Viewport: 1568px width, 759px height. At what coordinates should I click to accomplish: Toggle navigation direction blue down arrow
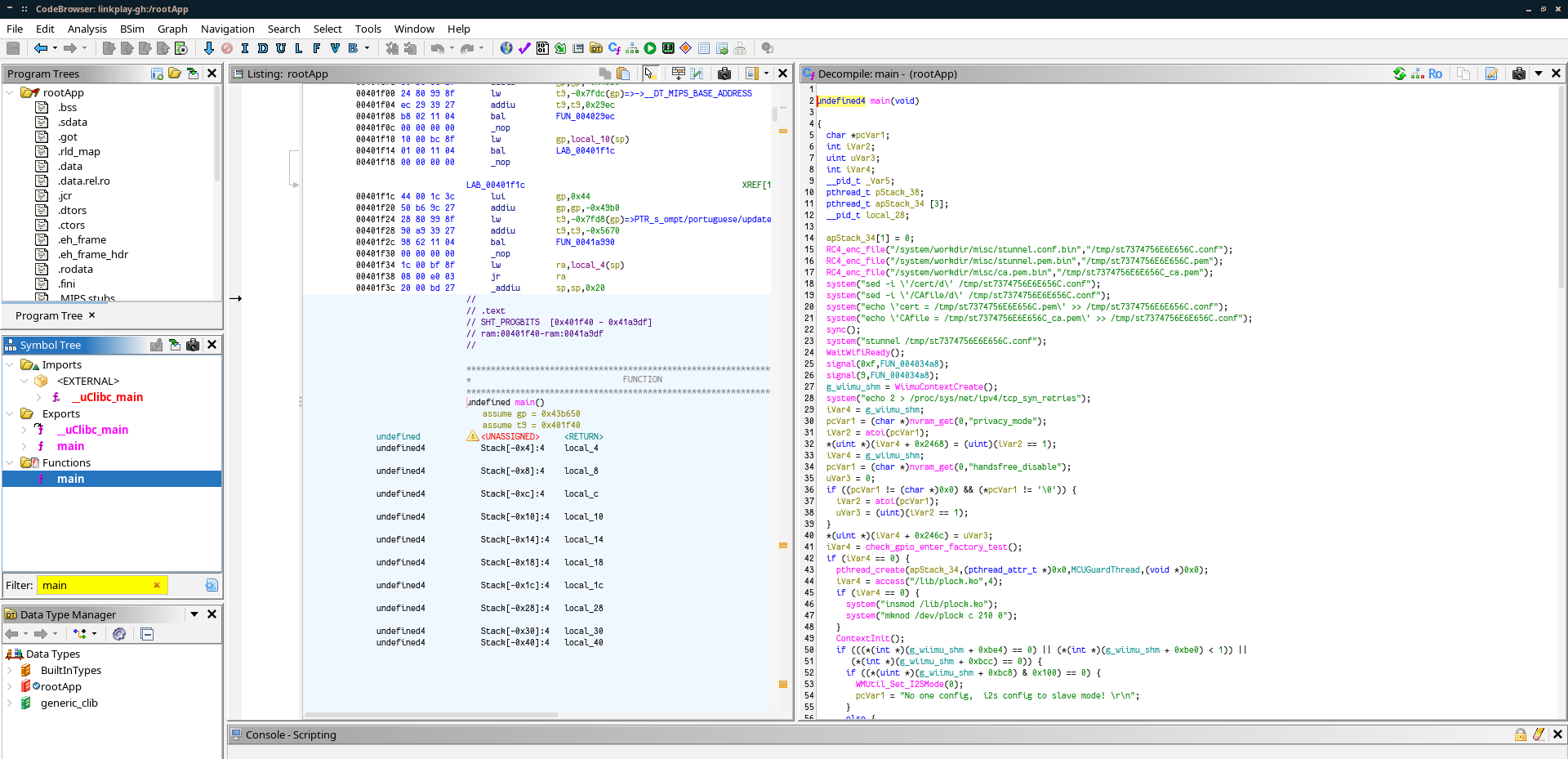tap(208, 48)
